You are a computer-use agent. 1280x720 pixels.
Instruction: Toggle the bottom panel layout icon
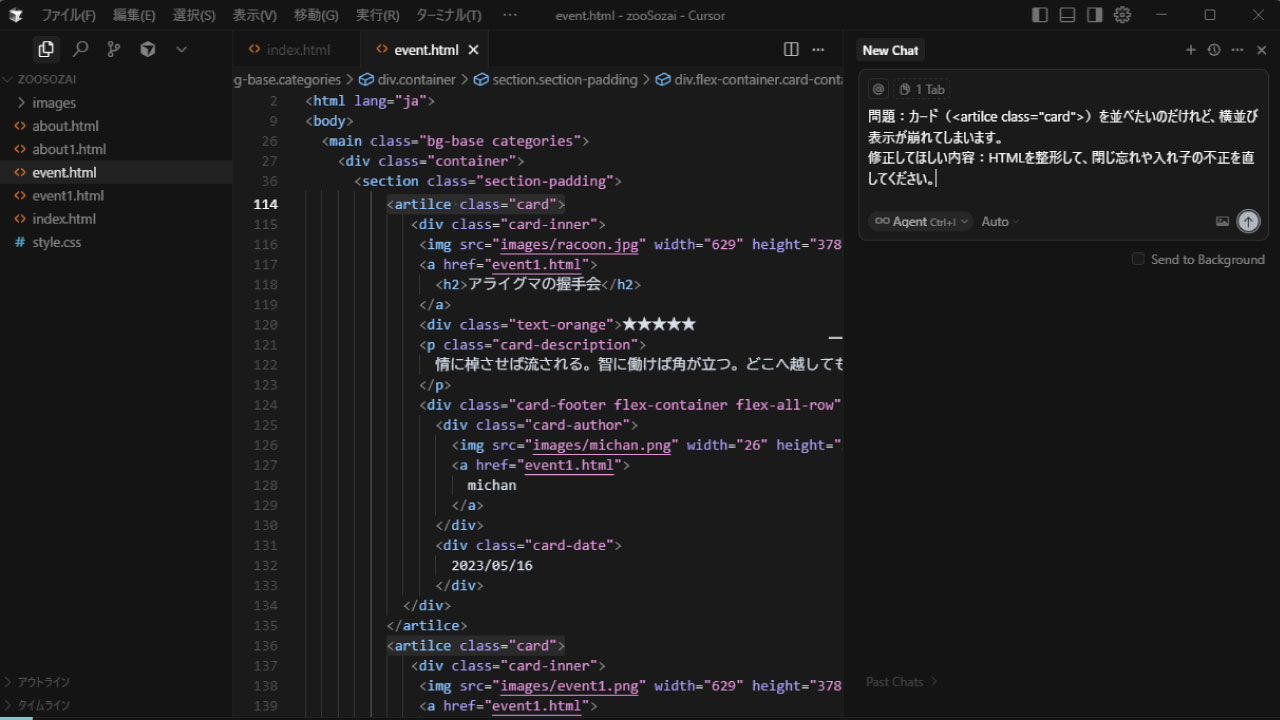[1067, 15]
